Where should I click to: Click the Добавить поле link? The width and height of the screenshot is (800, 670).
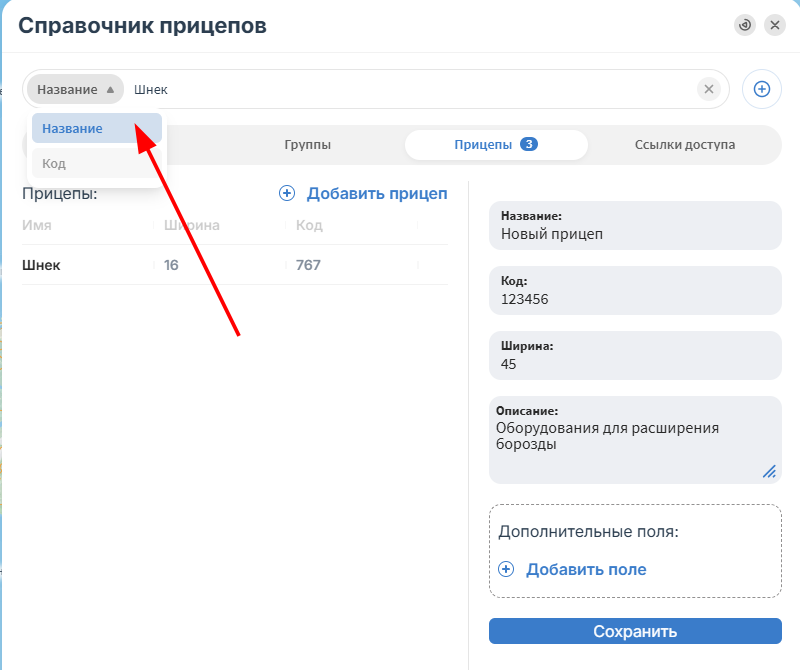(586, 569)
